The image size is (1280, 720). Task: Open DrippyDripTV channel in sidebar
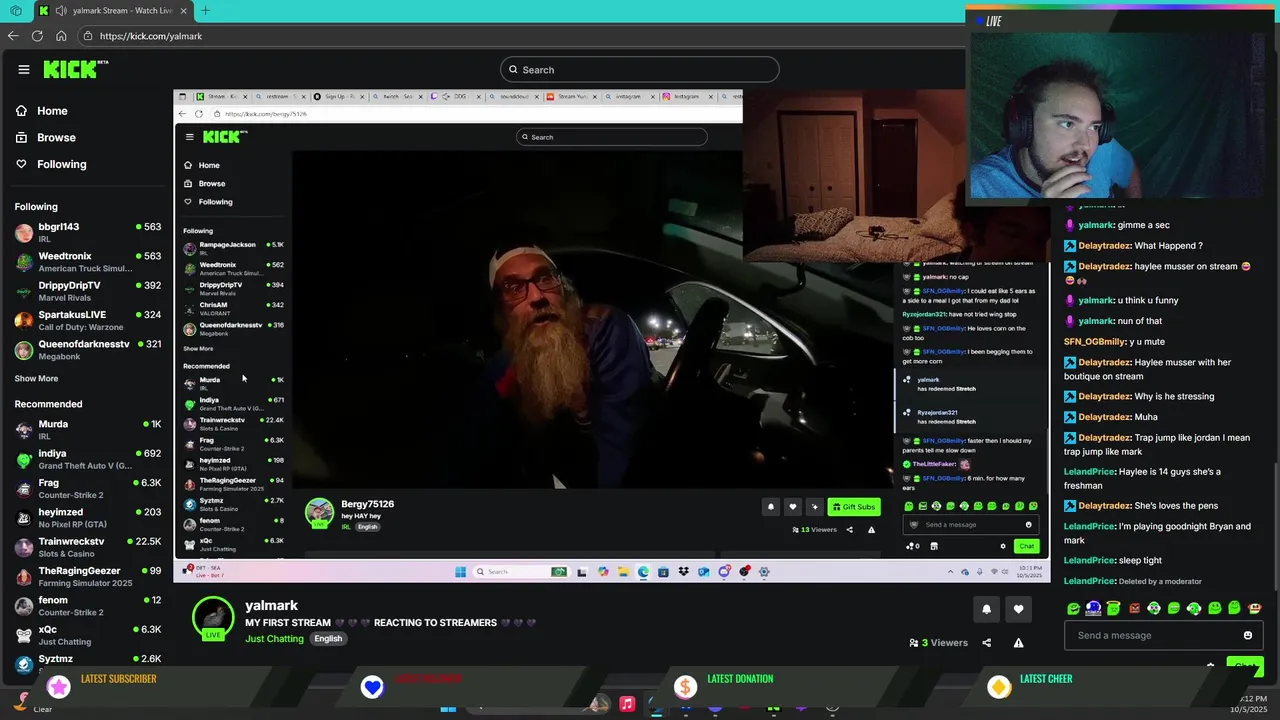tap(88, 291)
